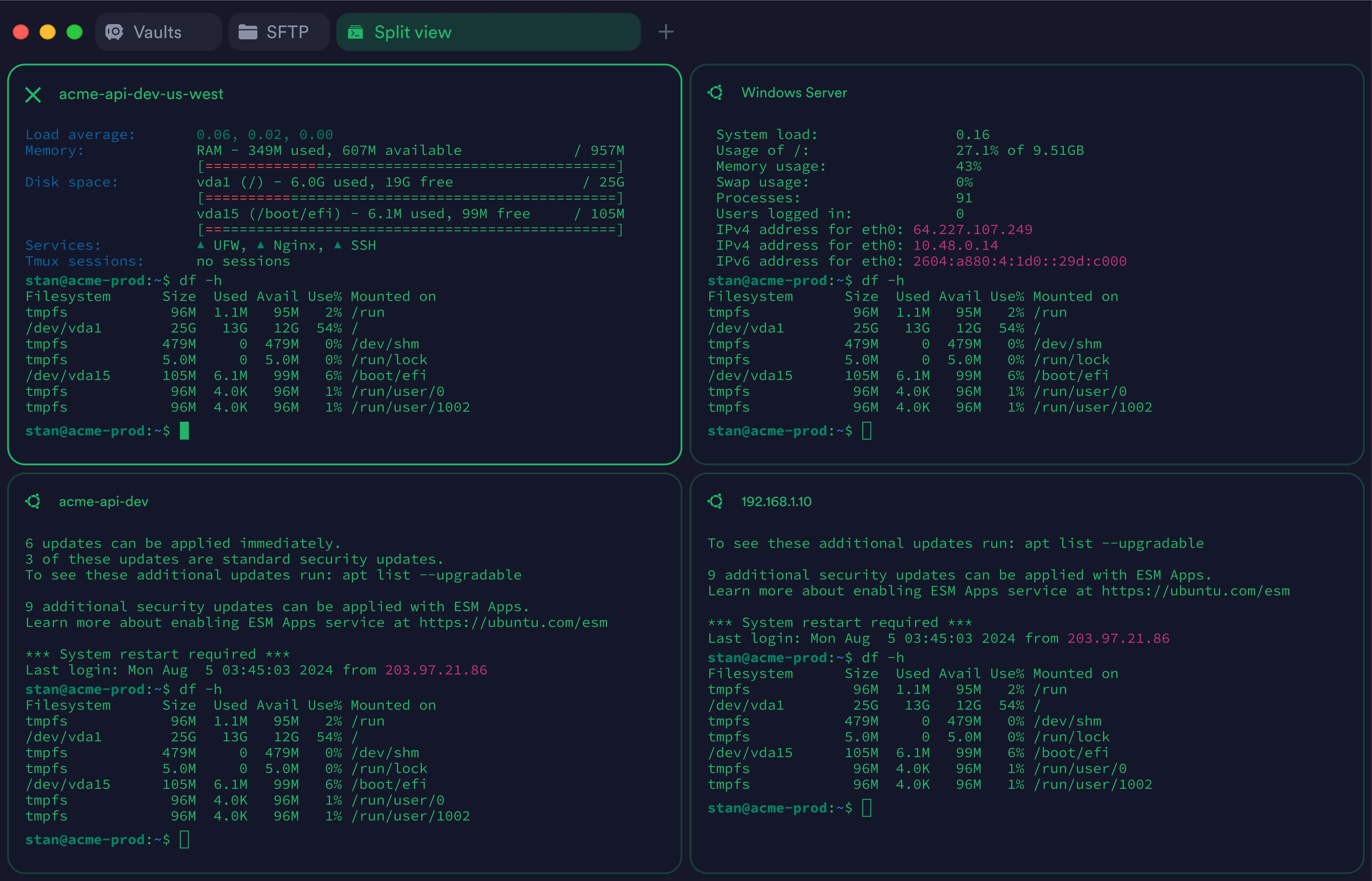Click the 'Processes:' line in Windows Server pane
Screen dimensions: 1372x881
(844, 198)
